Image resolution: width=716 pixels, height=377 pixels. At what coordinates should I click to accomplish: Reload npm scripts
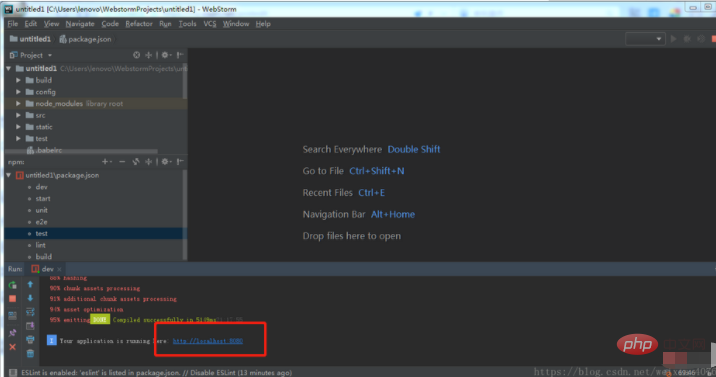click(136, 162)
